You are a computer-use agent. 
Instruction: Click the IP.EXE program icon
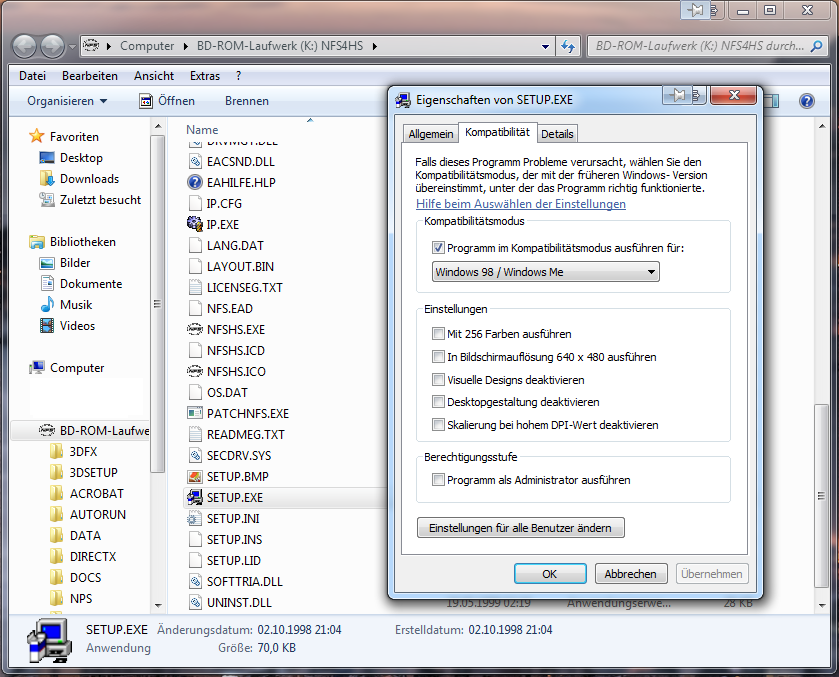(195, 224)
